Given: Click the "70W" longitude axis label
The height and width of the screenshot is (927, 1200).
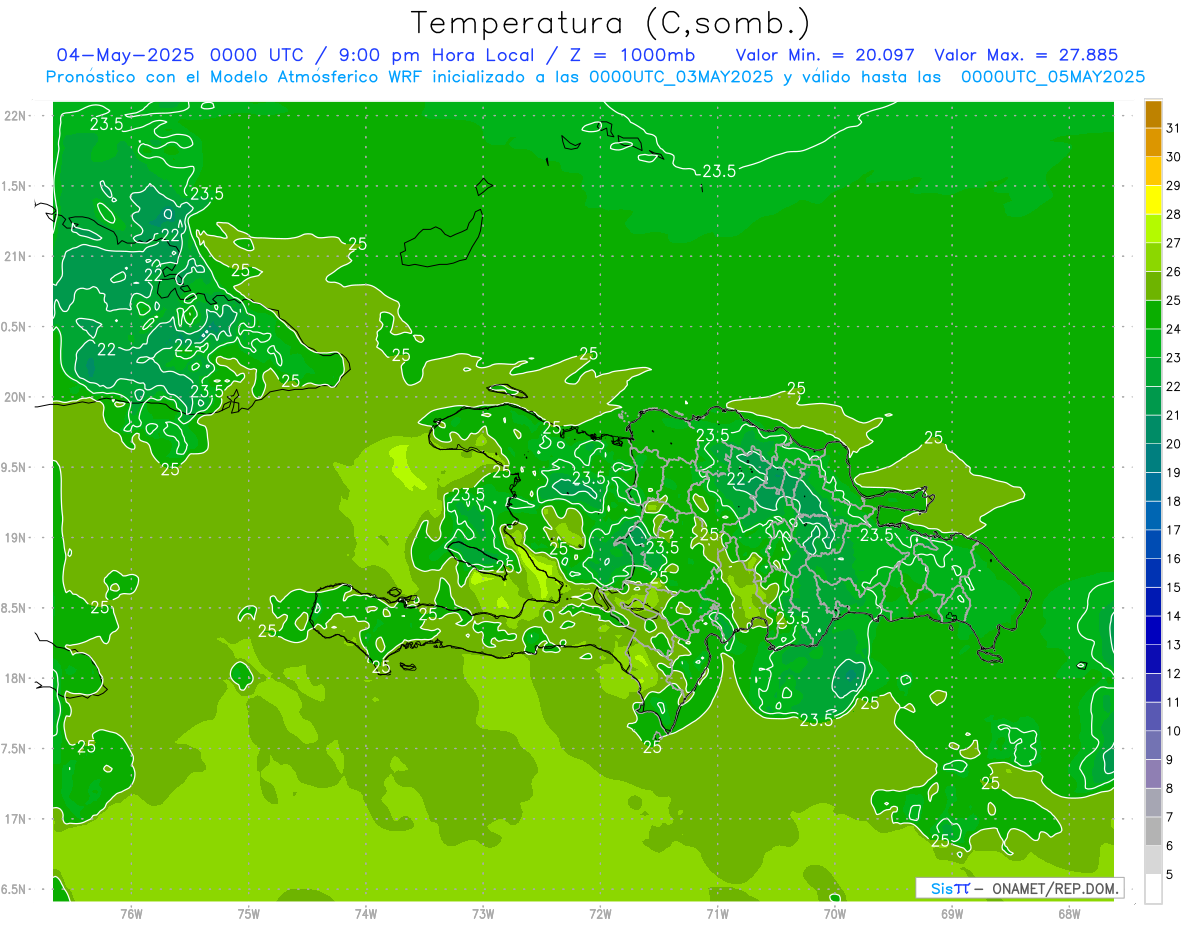Looking at the screenshot, I should (x=835, y=913).
